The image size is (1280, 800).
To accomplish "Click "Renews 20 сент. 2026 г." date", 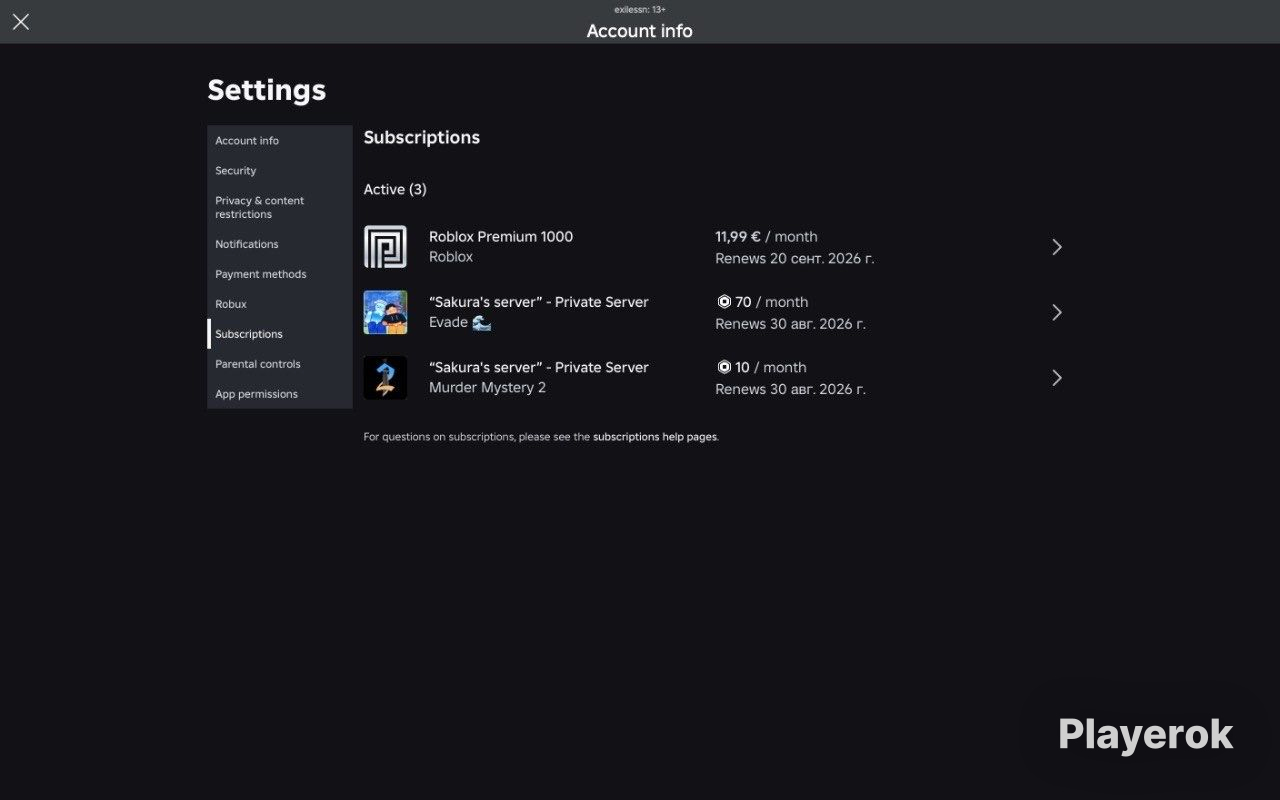I will 795,258.
